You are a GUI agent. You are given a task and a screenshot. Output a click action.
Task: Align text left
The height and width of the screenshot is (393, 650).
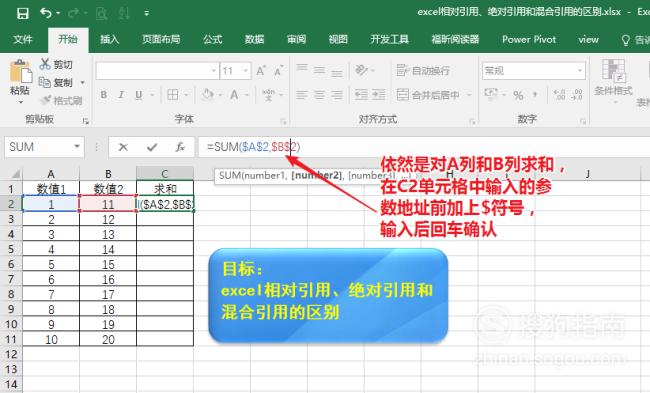pyautogui.click(x=302, y=95)
